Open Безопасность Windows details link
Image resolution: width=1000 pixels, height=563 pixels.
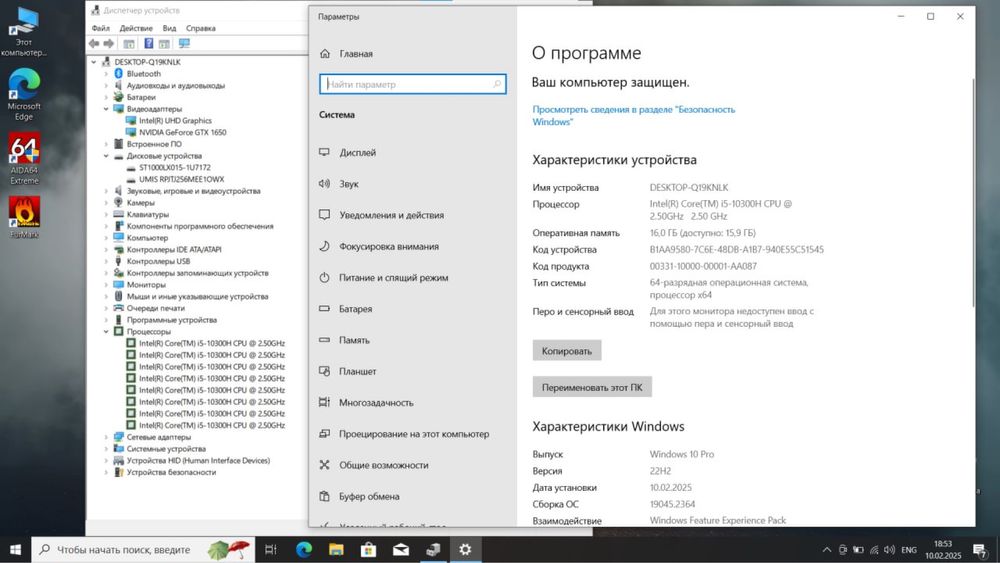click(633, 115)
